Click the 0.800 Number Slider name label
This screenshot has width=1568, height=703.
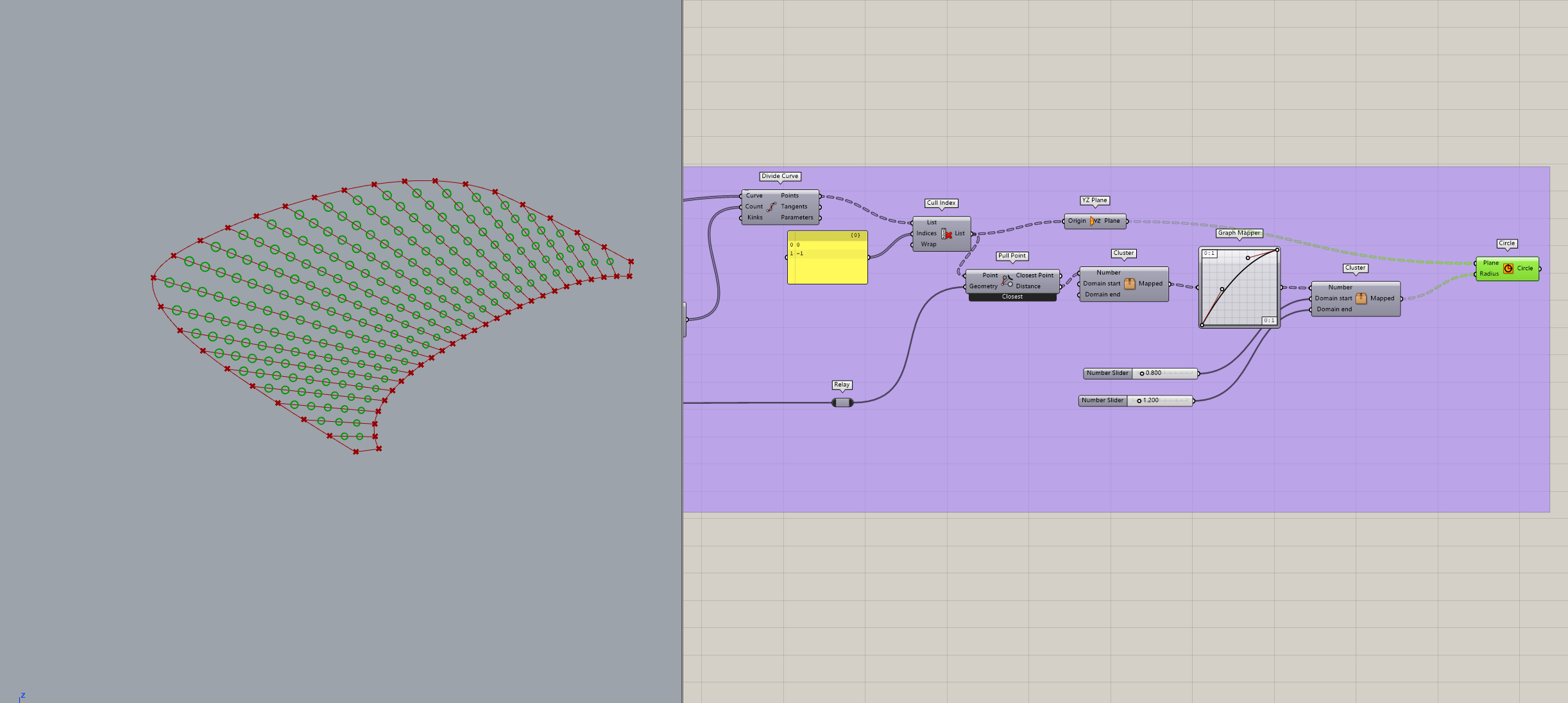pos(1107,373)
